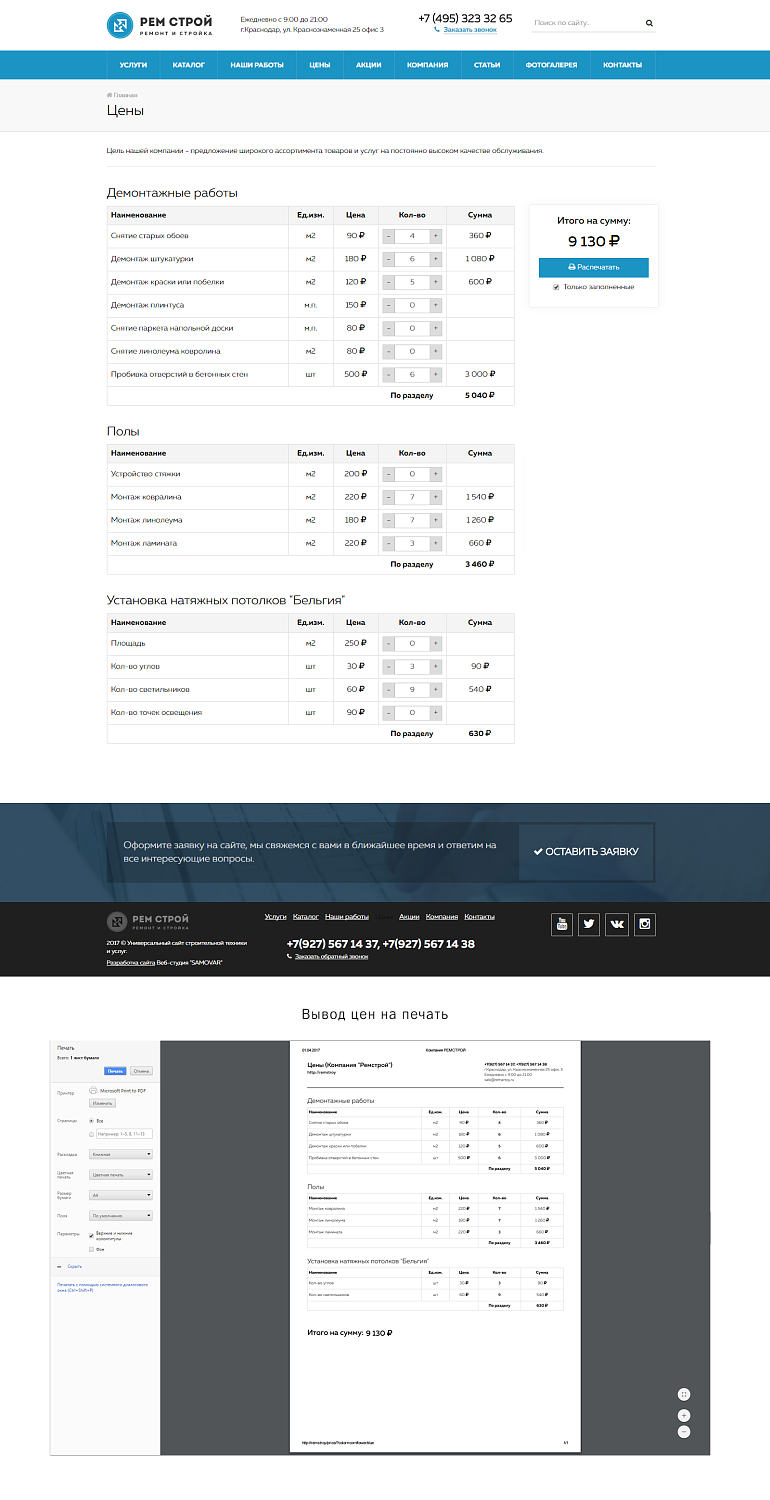Open the Instagram icon in footer

pos(645,924)
